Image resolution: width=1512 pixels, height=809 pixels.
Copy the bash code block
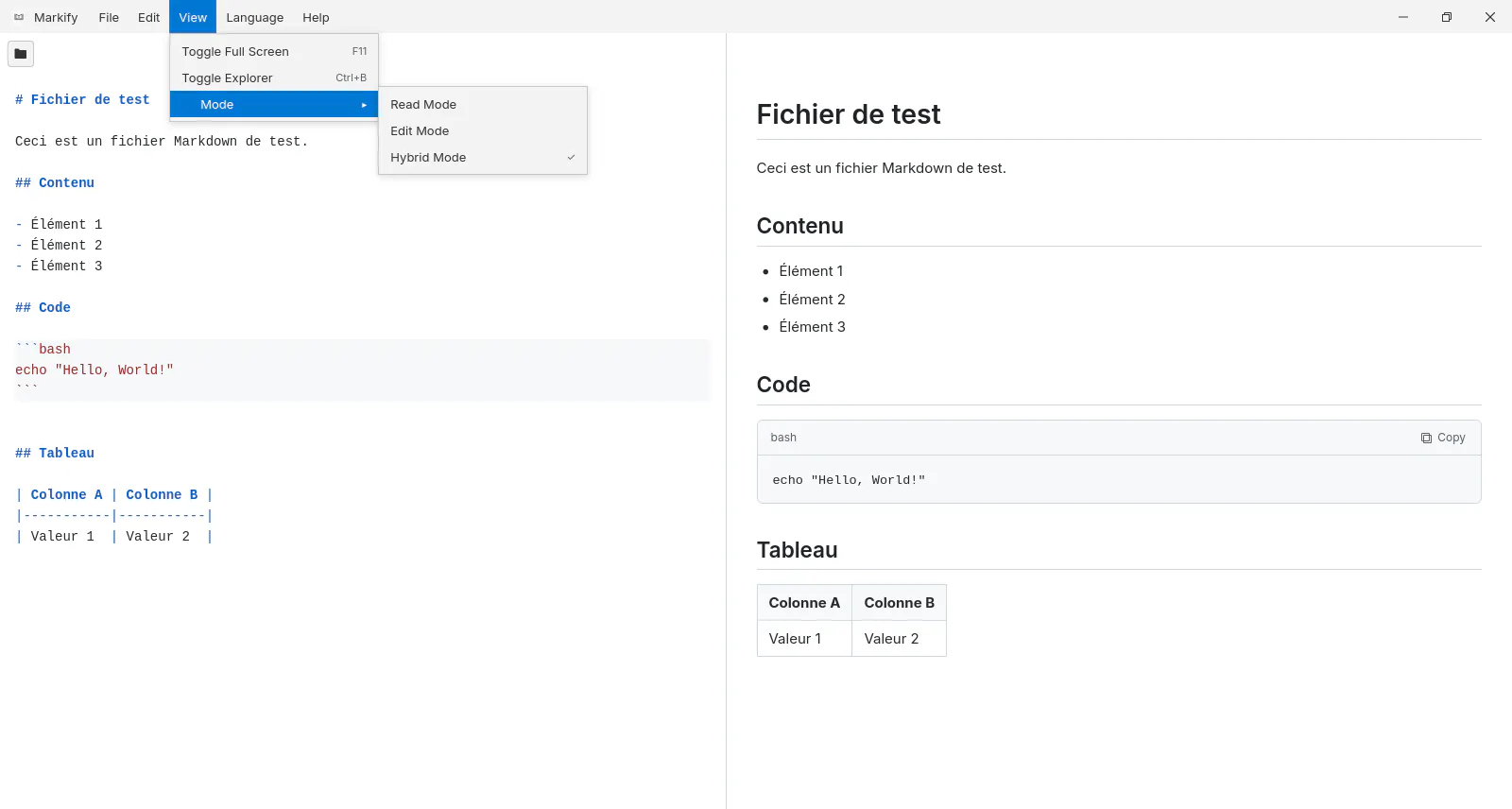[1443, 438]
